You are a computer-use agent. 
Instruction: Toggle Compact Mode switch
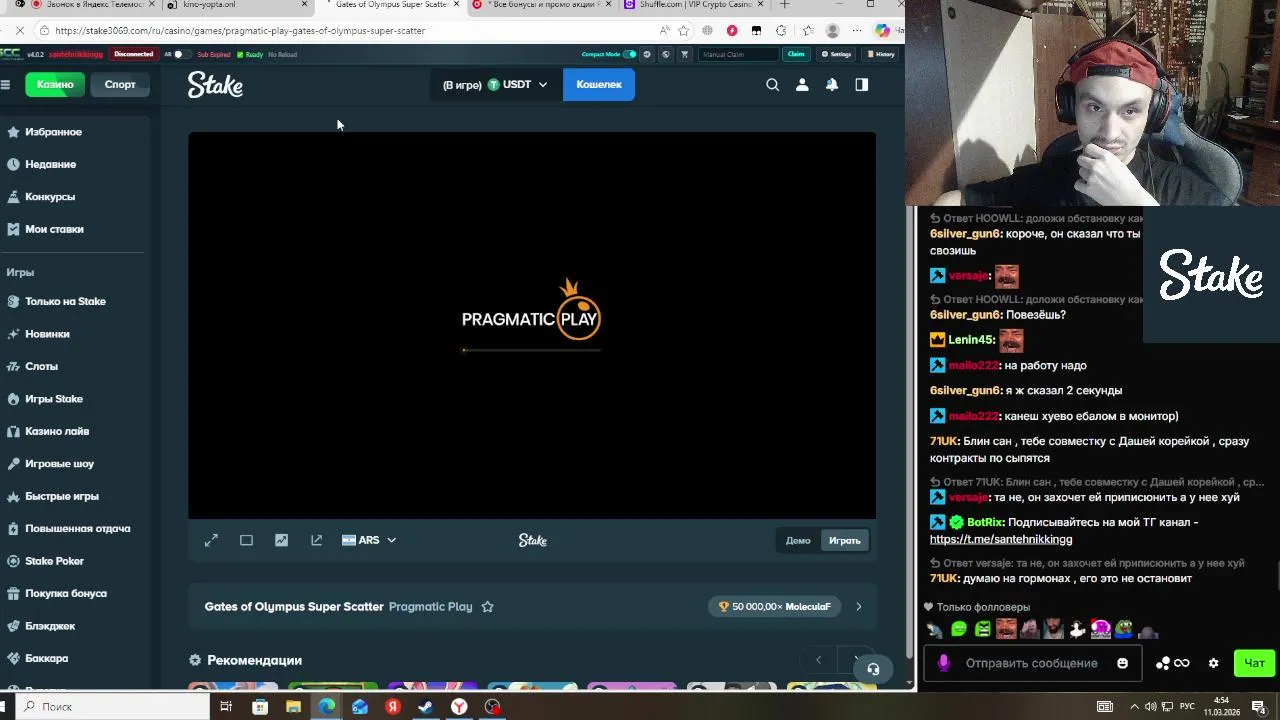[629, 54]
